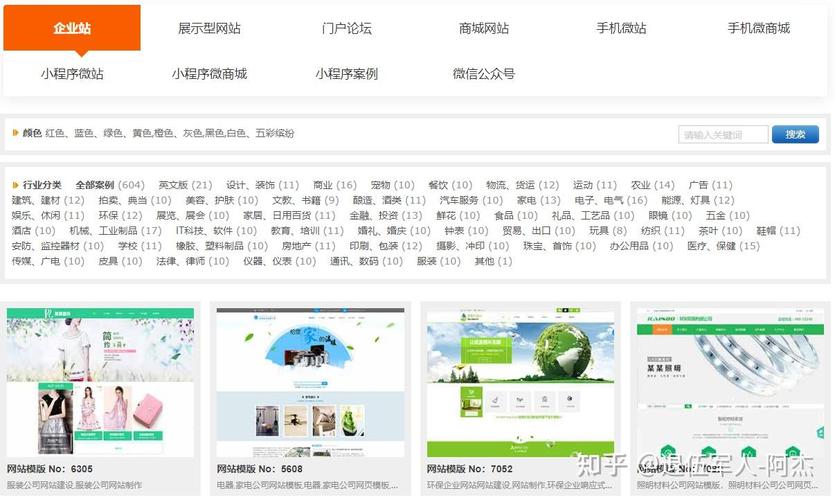Open the 五金 (10) category
The image size is (835, 500).
coord(728,216)
